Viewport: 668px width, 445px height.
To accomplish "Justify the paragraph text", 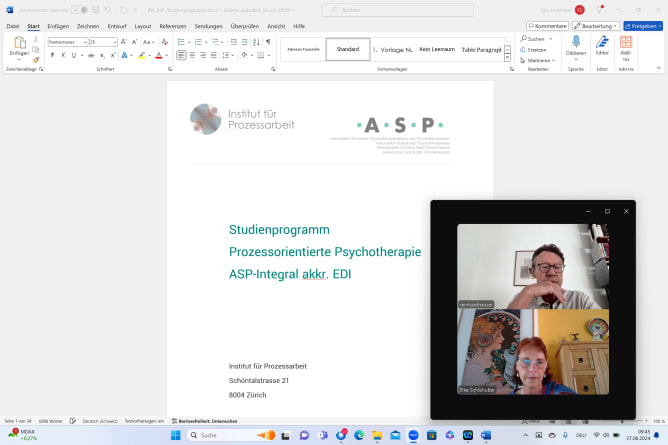I will click(x=213, y=55).
